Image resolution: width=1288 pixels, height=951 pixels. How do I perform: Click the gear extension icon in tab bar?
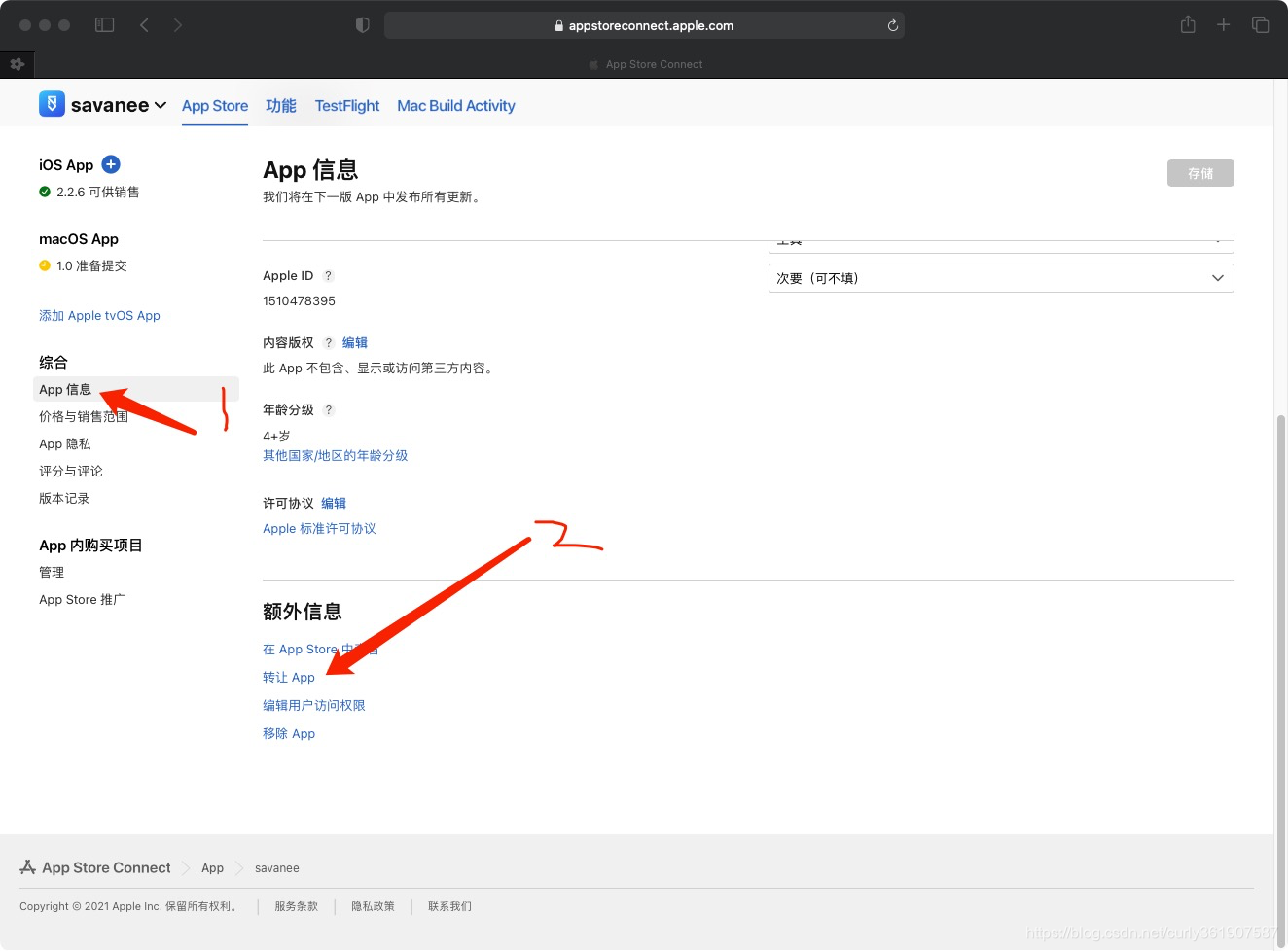(x=17, y=64)
